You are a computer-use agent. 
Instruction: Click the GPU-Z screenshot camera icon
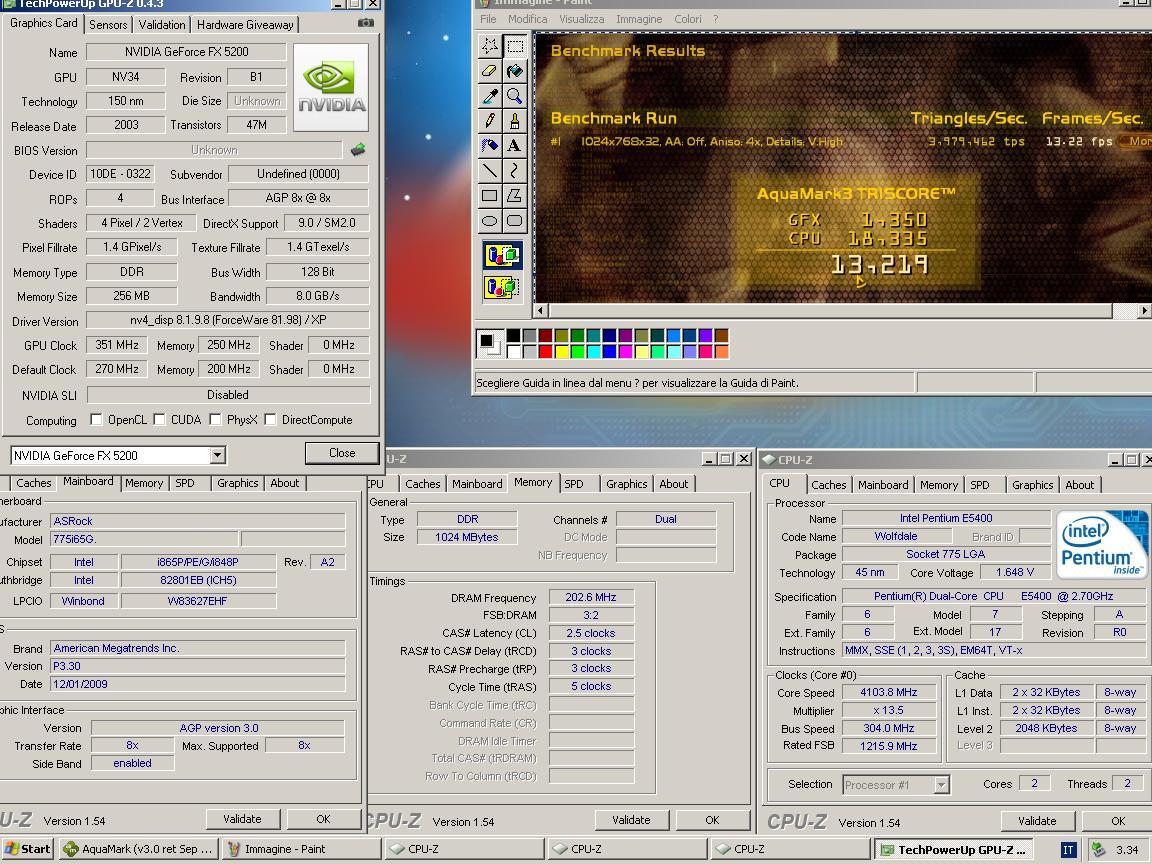365,24
